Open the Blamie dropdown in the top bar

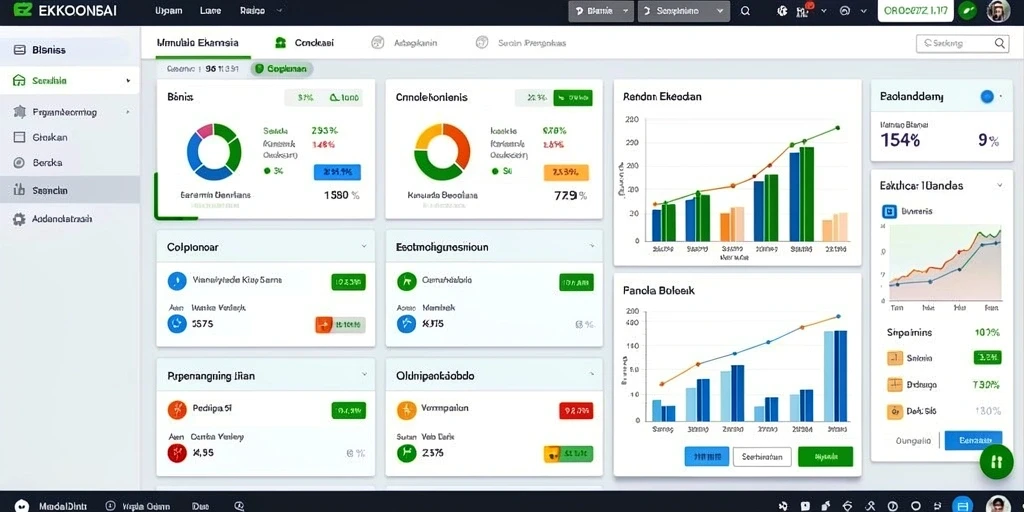[x=601, y=11]
